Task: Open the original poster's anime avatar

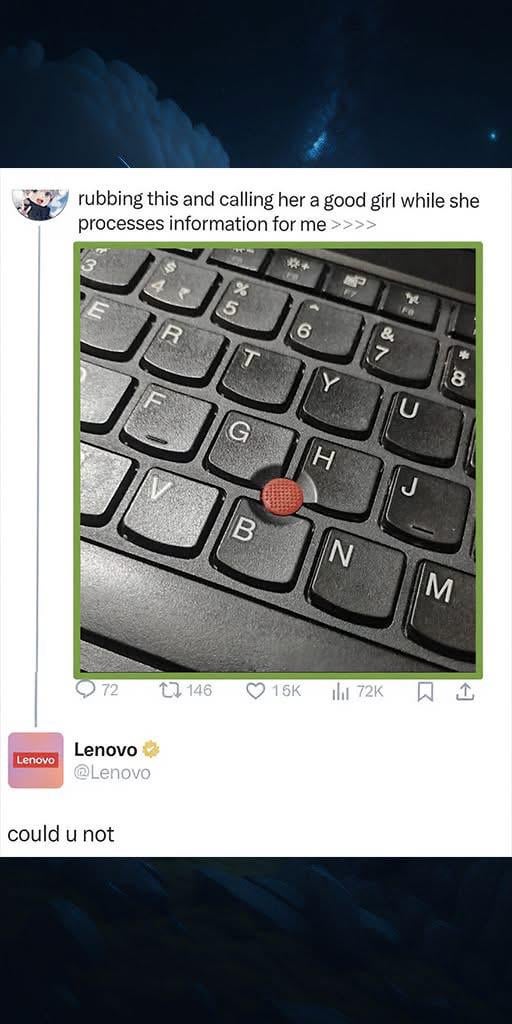Action: tap(40, 204)
